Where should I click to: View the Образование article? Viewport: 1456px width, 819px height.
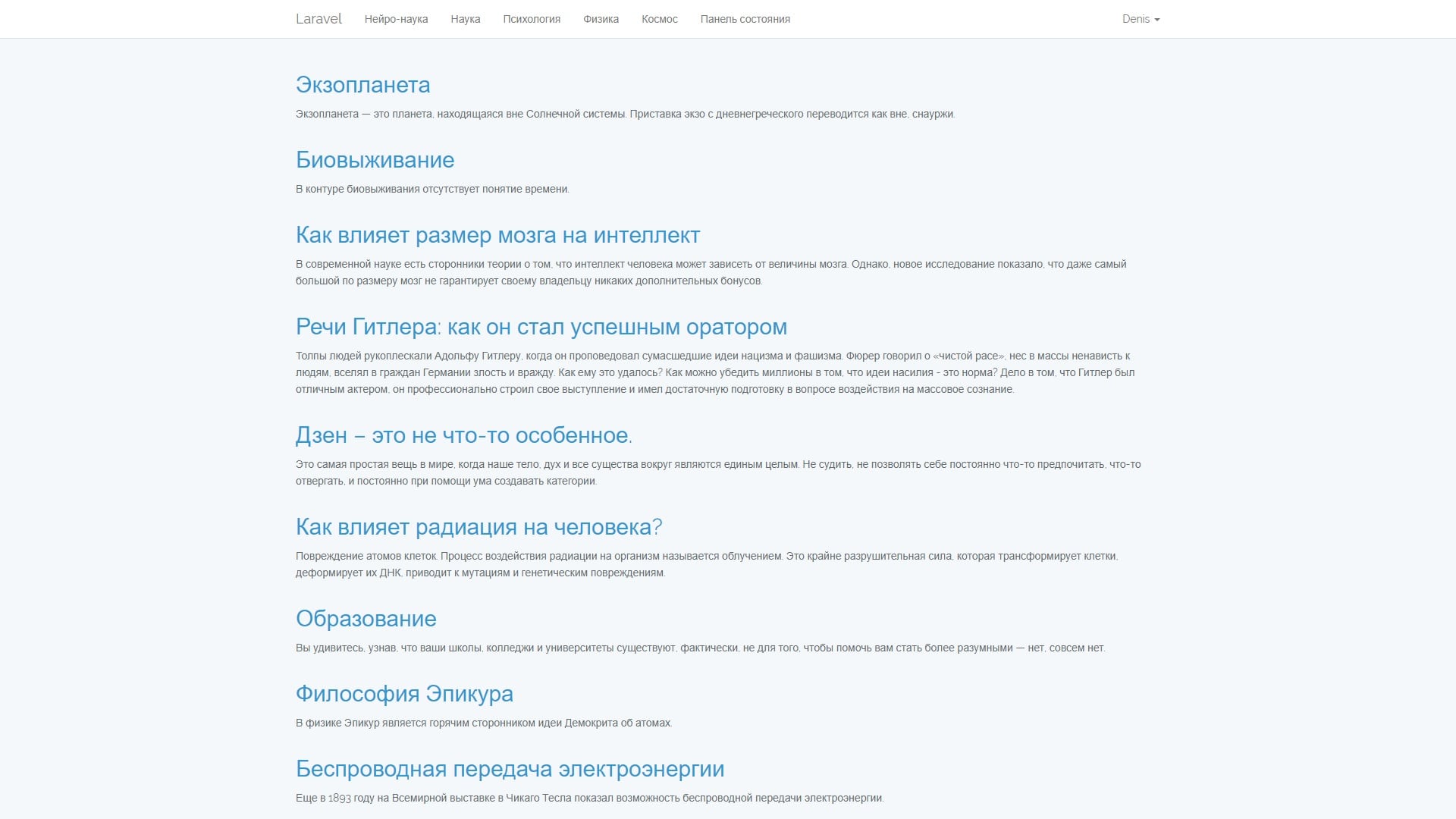coord(366,619)
